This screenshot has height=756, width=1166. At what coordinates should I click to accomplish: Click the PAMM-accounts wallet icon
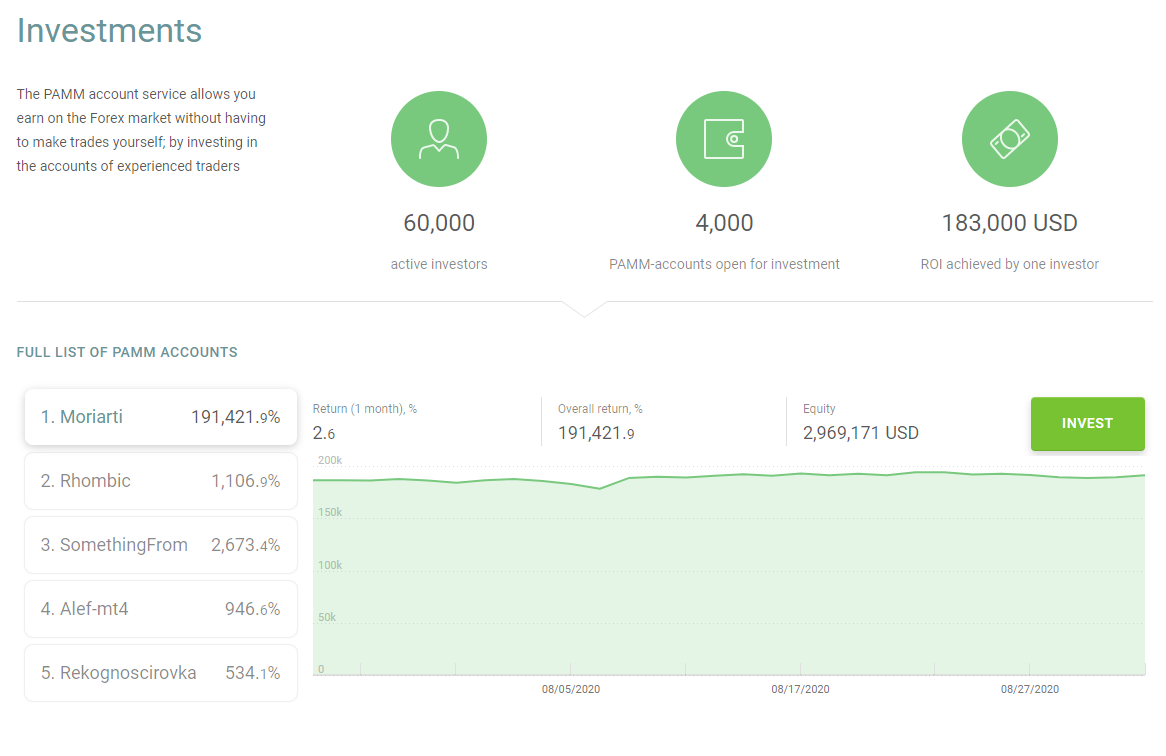724,139
